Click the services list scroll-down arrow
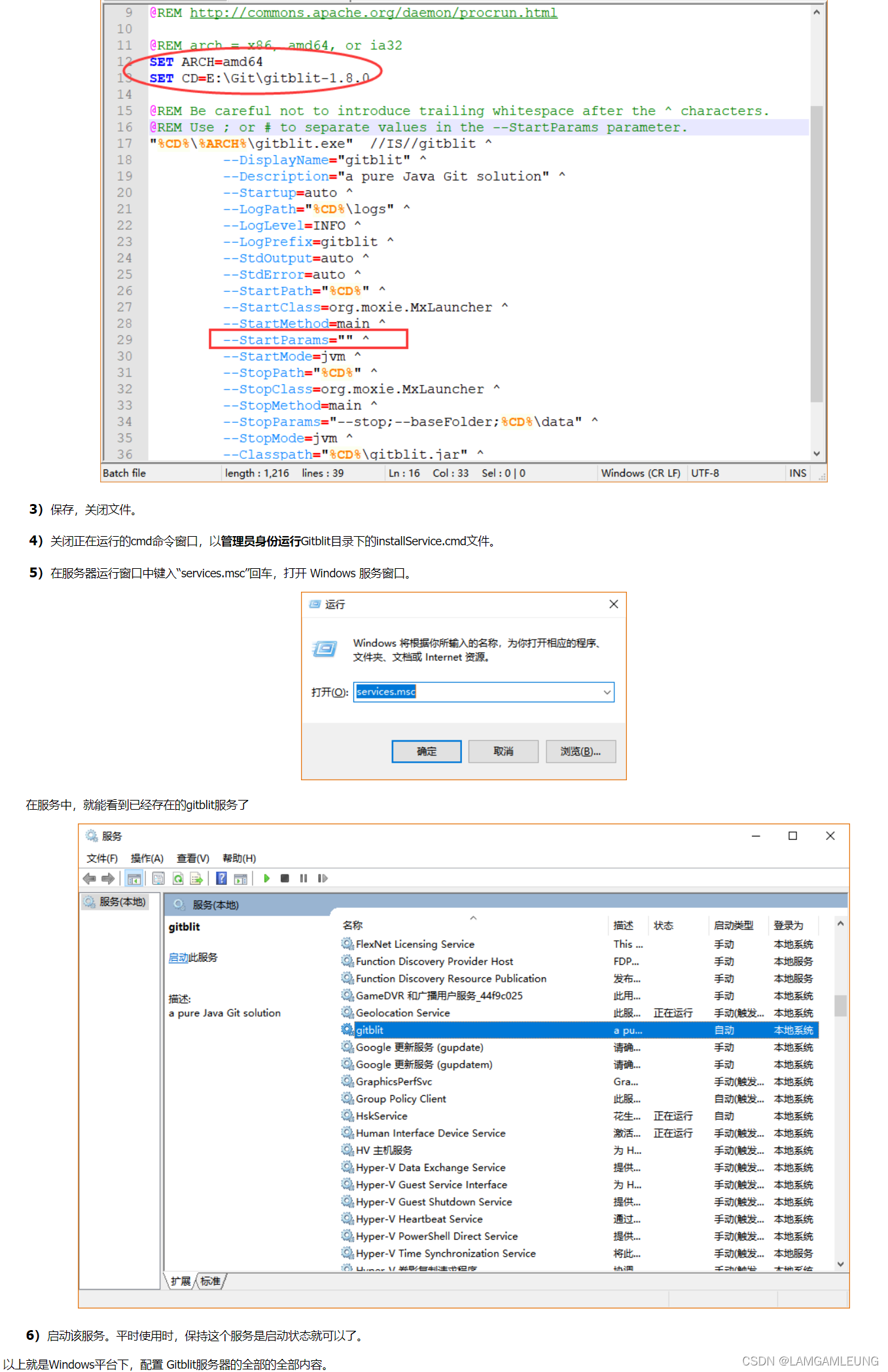Screen dimensions: 888x1372 pyautogui.click(x=840, y=1264)
